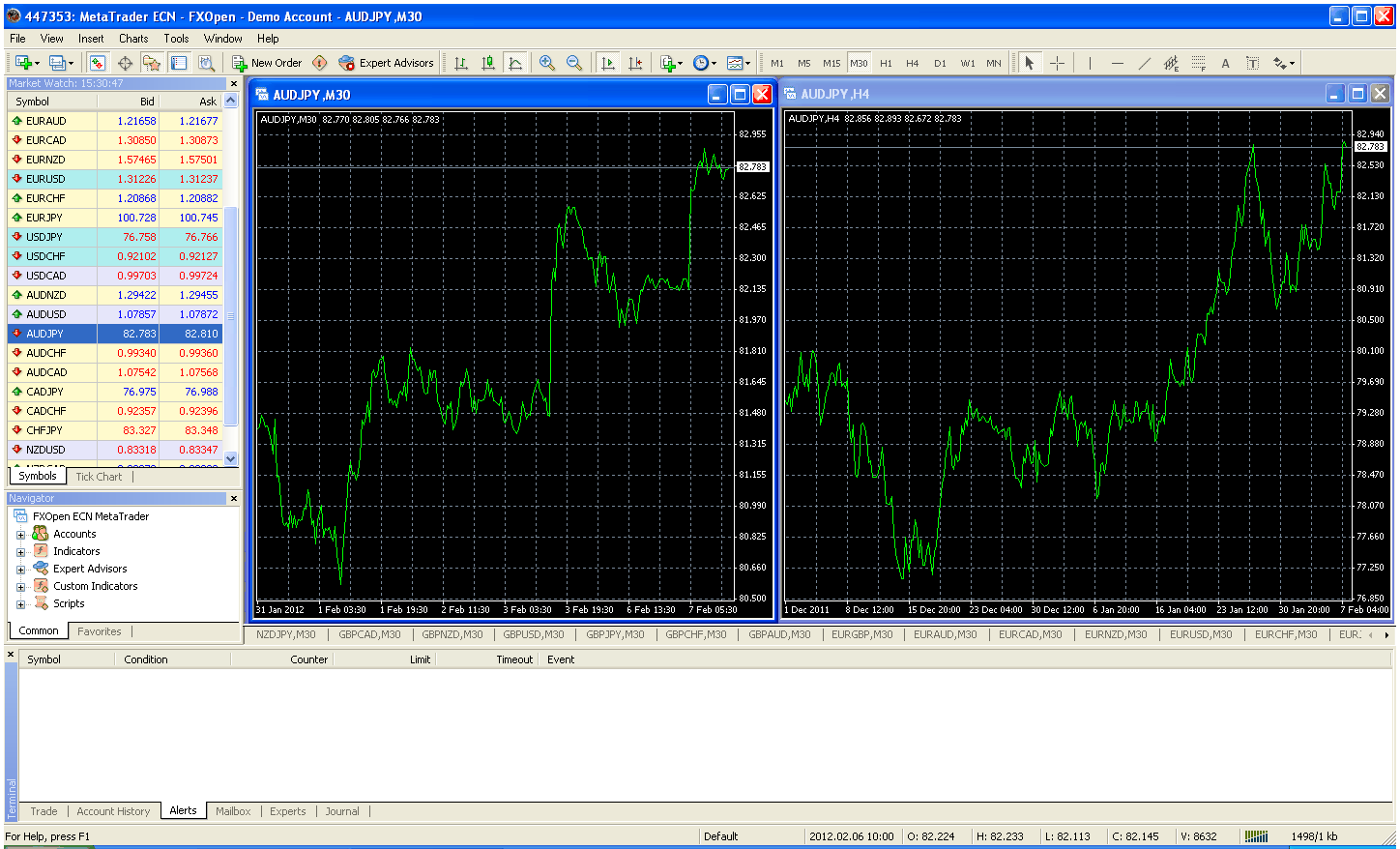The height and width of the screenshot is (849, 1400).
Task: Switch to Line Chart icon
Action: [x=515, y=63]
